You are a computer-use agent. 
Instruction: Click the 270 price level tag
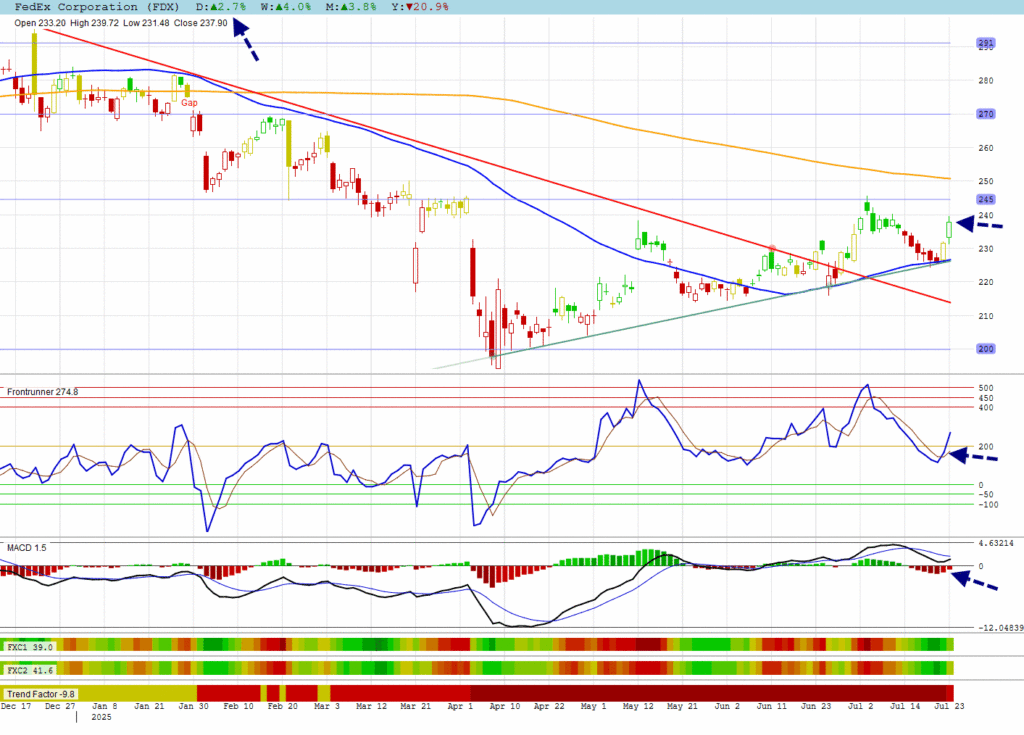[985, 114]
